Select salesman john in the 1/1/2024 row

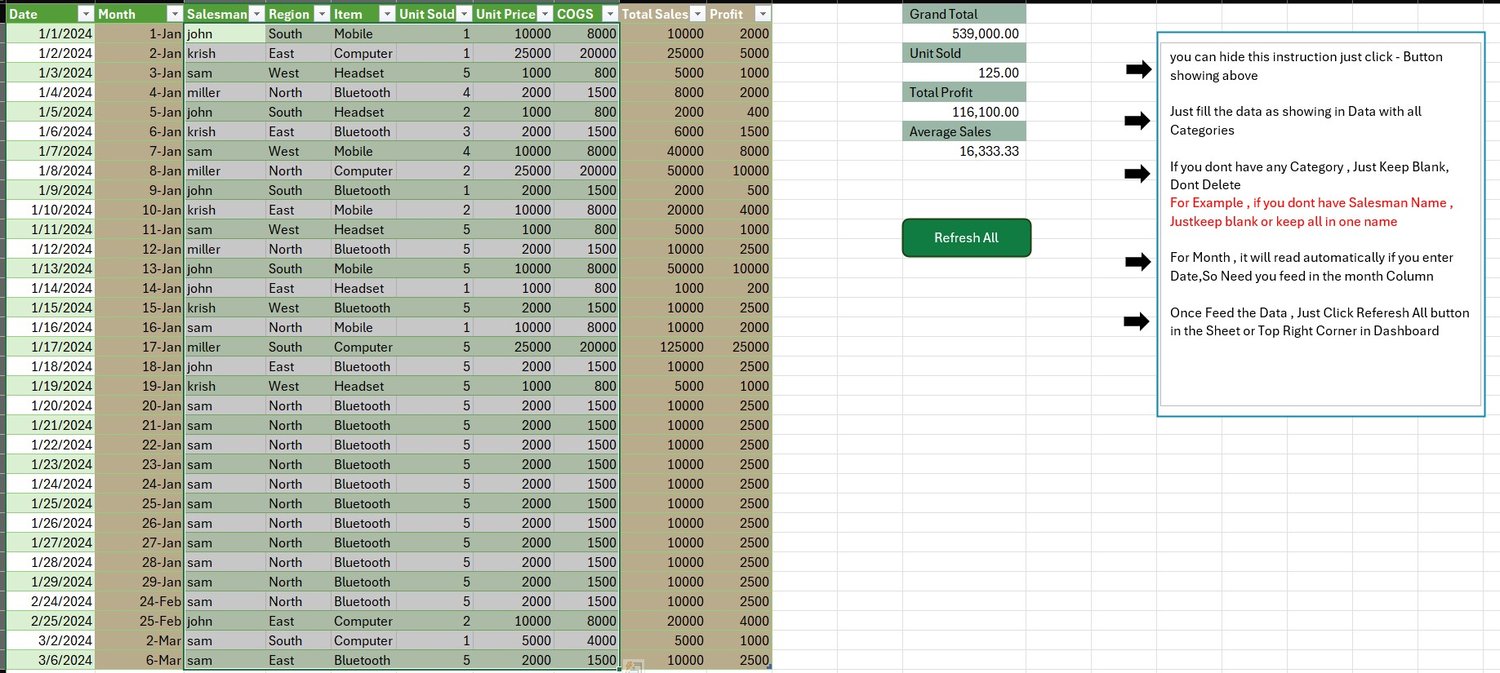tap(225, 34)
